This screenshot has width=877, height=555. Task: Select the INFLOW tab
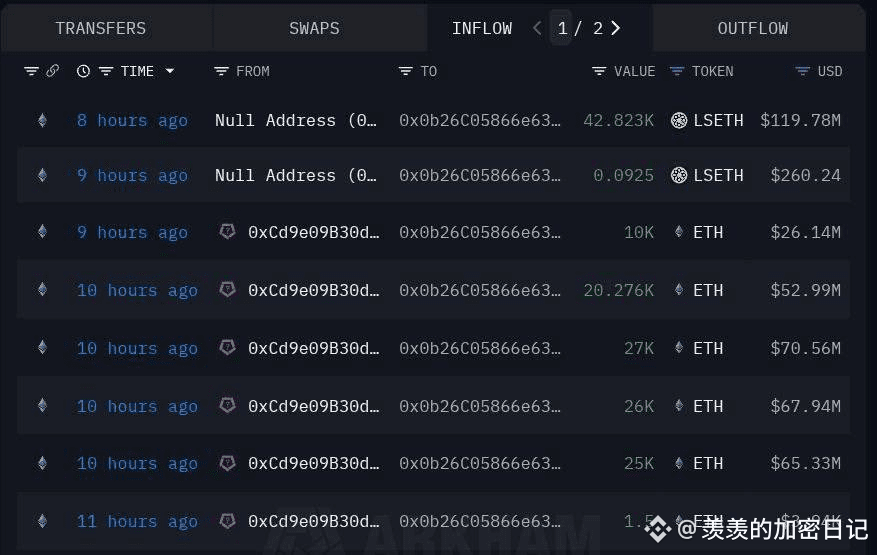coord(482,29)
